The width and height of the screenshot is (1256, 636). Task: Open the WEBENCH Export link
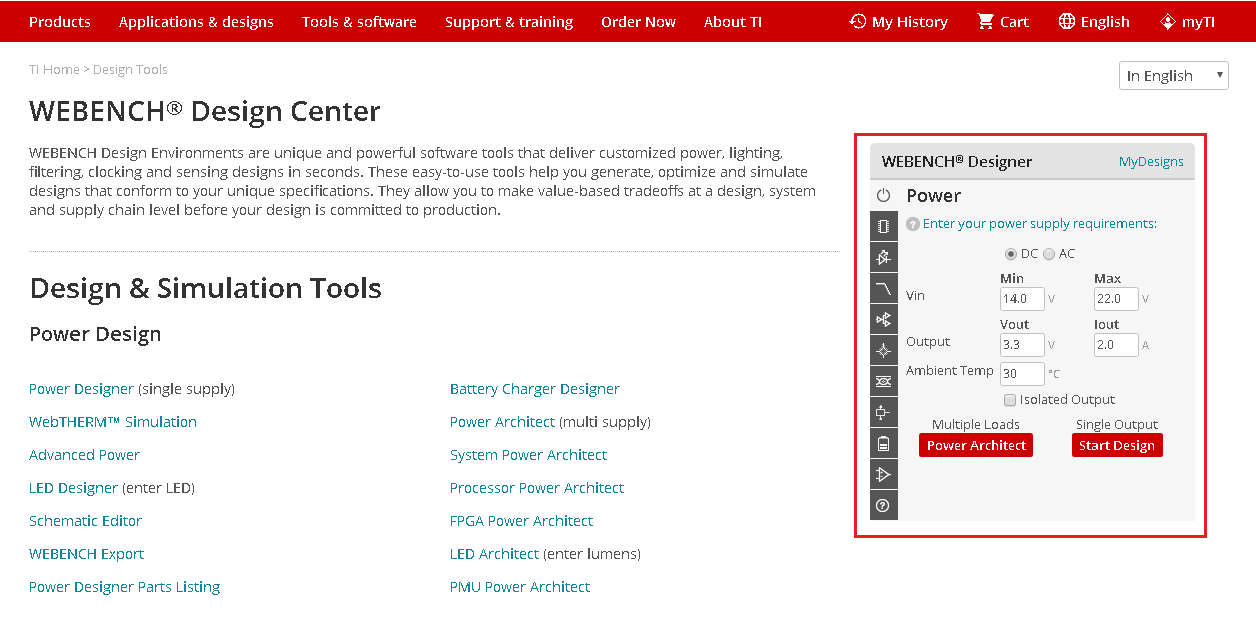86,554
